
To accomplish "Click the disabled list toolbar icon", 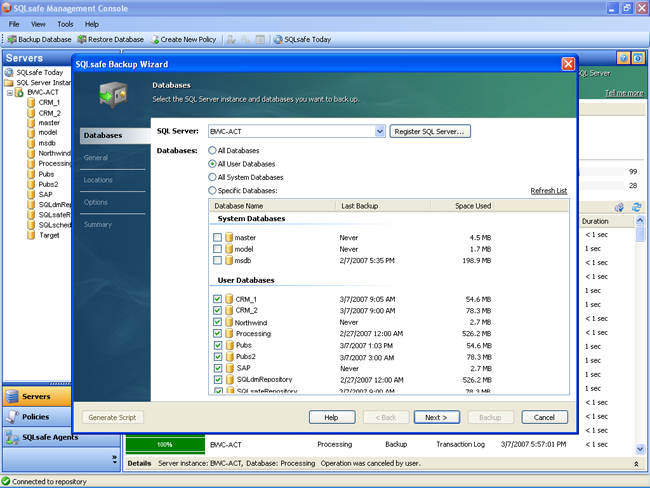I will coord(260,39).
